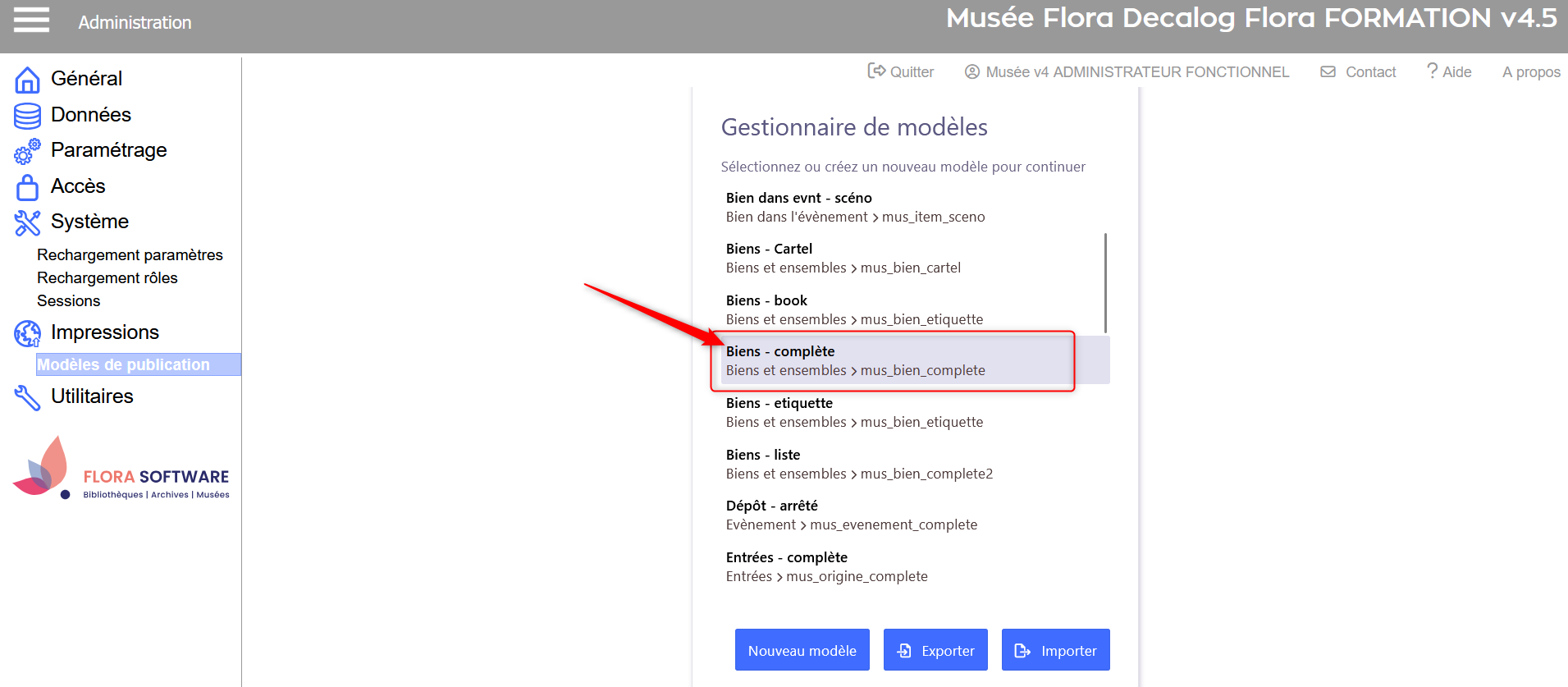Click the Général home icon
This screenshot has width=1568, height=687.
[27, 80]
